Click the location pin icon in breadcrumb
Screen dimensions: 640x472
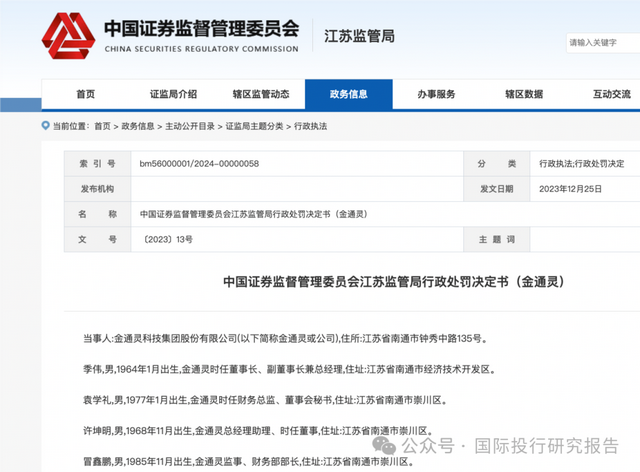(x=46, y=126)
